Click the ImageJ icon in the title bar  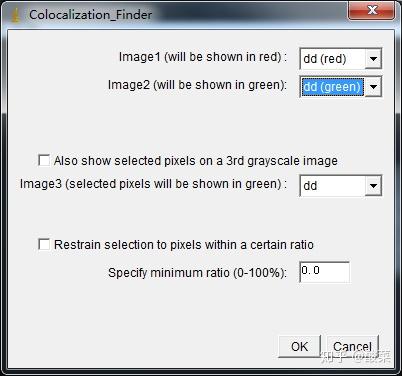(15, 15)
